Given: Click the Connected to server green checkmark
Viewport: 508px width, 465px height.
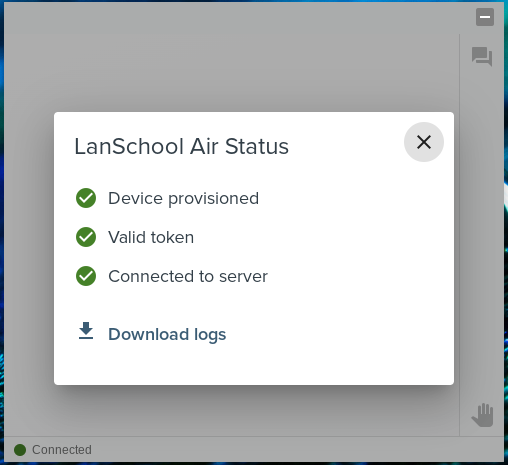Looking at the screenshot, I should tap(86, 276).
